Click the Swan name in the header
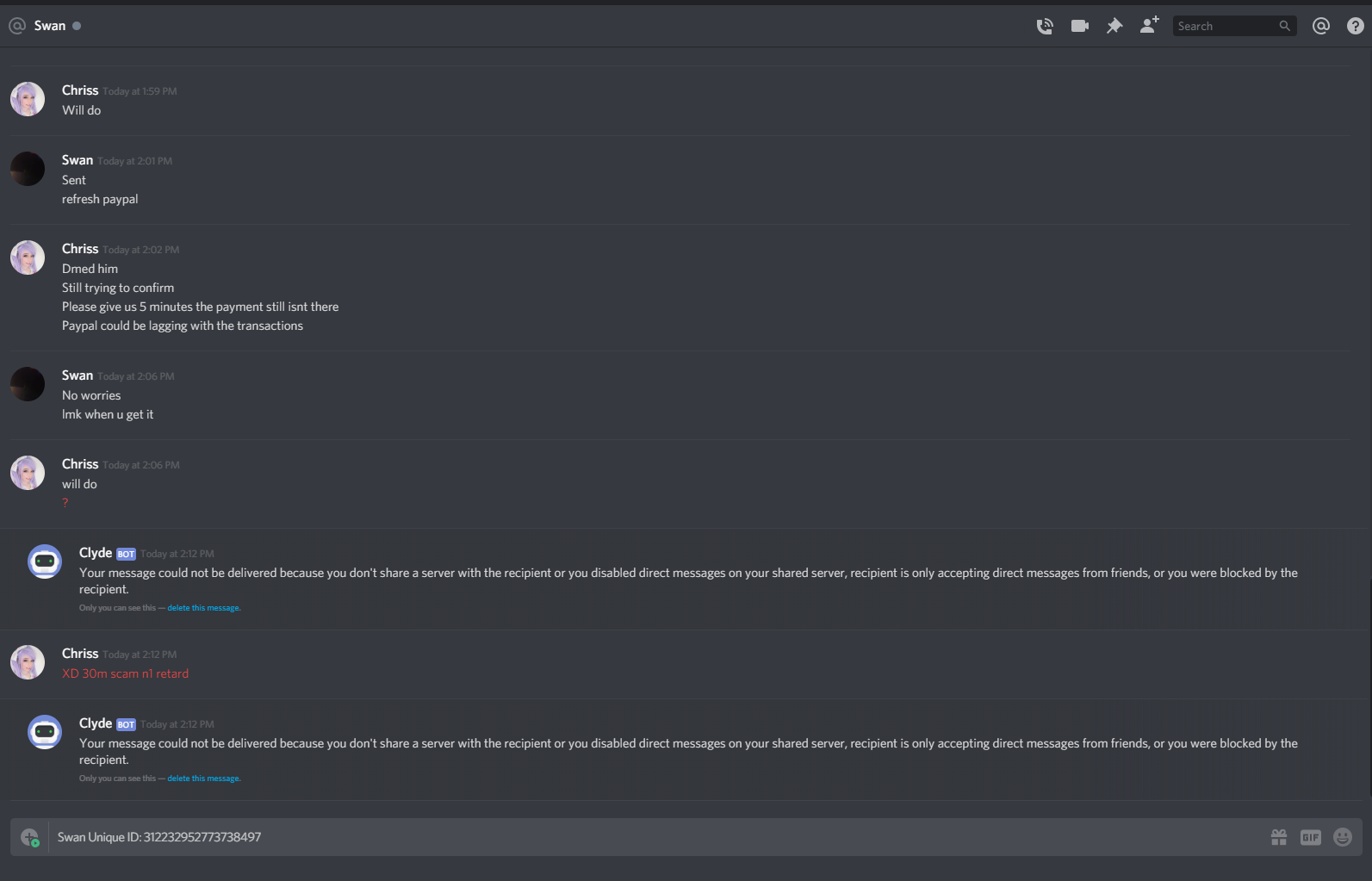The width and height of the screenshot is (1372, 881). tap(50, 26)
